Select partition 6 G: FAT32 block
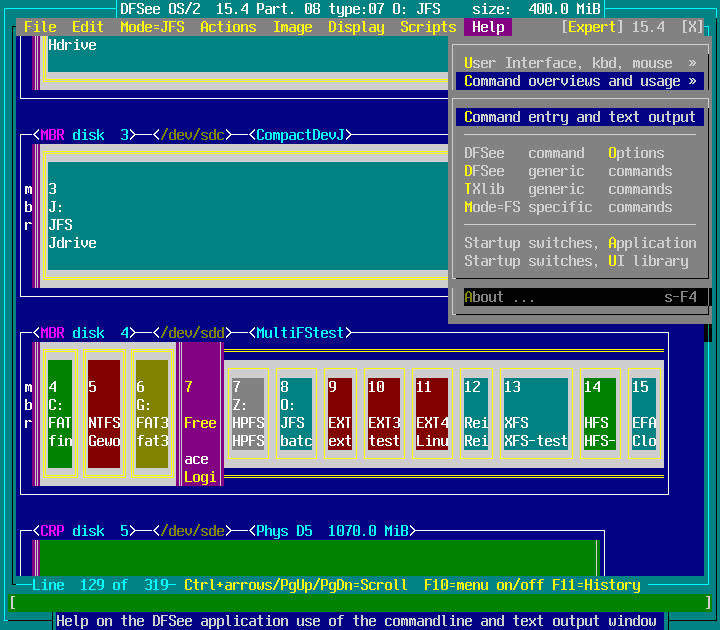 (x=152, y=414)
